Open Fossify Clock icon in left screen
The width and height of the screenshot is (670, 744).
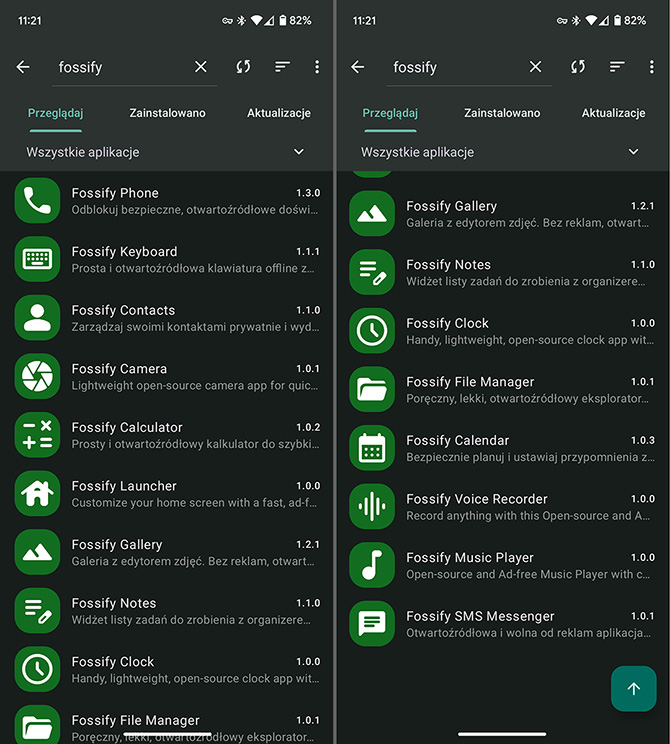pyautogui.click(x=37, y=669)
